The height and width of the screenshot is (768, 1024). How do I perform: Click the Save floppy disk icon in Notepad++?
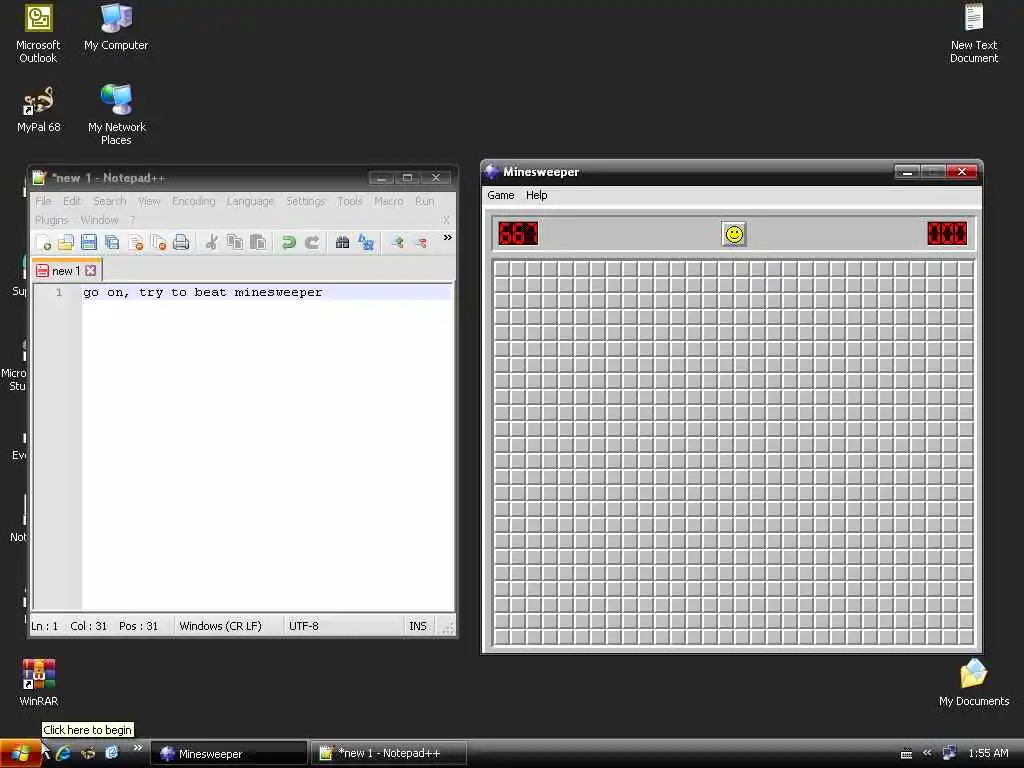point(89,242)
